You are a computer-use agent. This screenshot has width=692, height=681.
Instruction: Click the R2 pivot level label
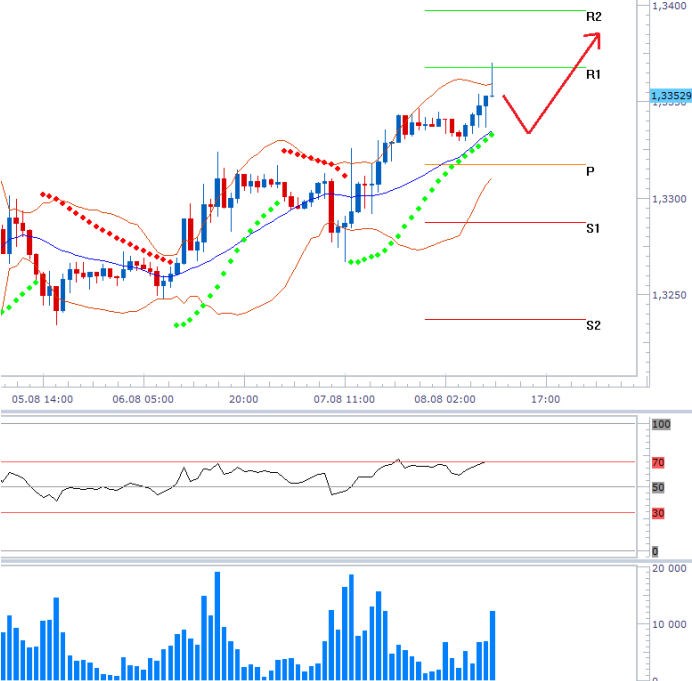pyautogui.click(x=594, y=17)
